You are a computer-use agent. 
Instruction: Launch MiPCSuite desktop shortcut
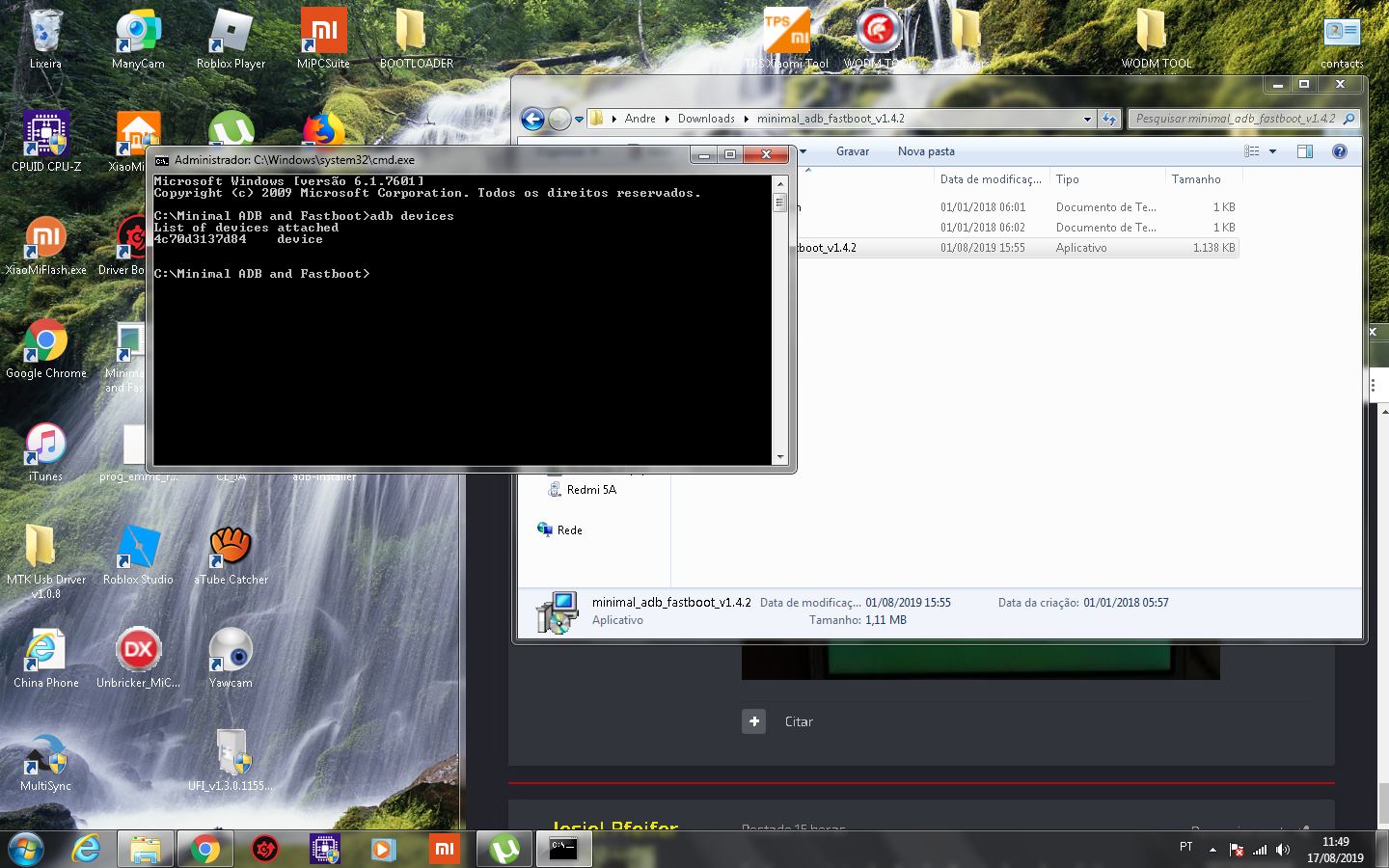pyautogui.click(x=323, y=39)
